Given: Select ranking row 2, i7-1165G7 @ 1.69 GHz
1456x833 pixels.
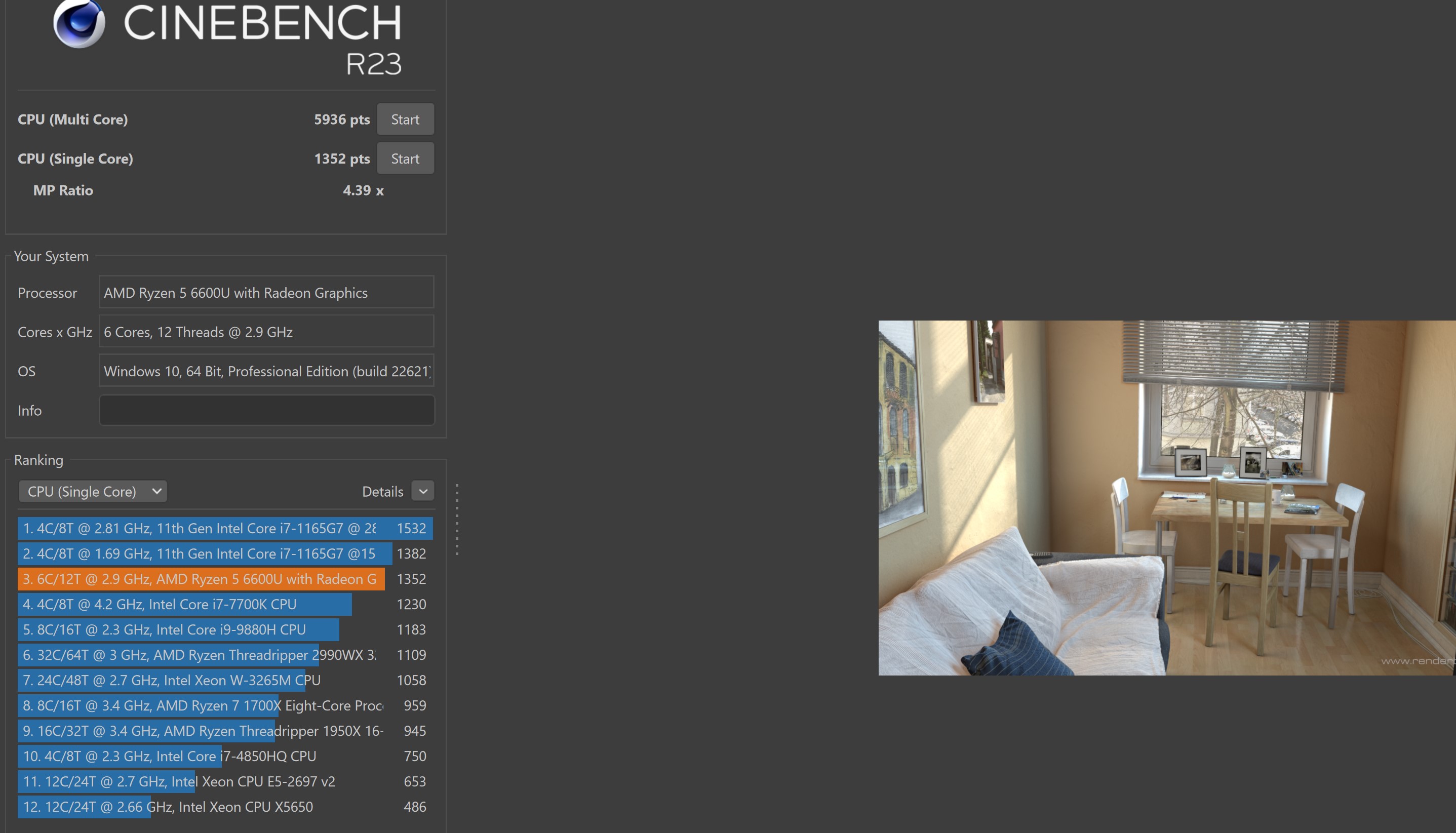Looking at the screenshot, I should [x=225, y=553].
